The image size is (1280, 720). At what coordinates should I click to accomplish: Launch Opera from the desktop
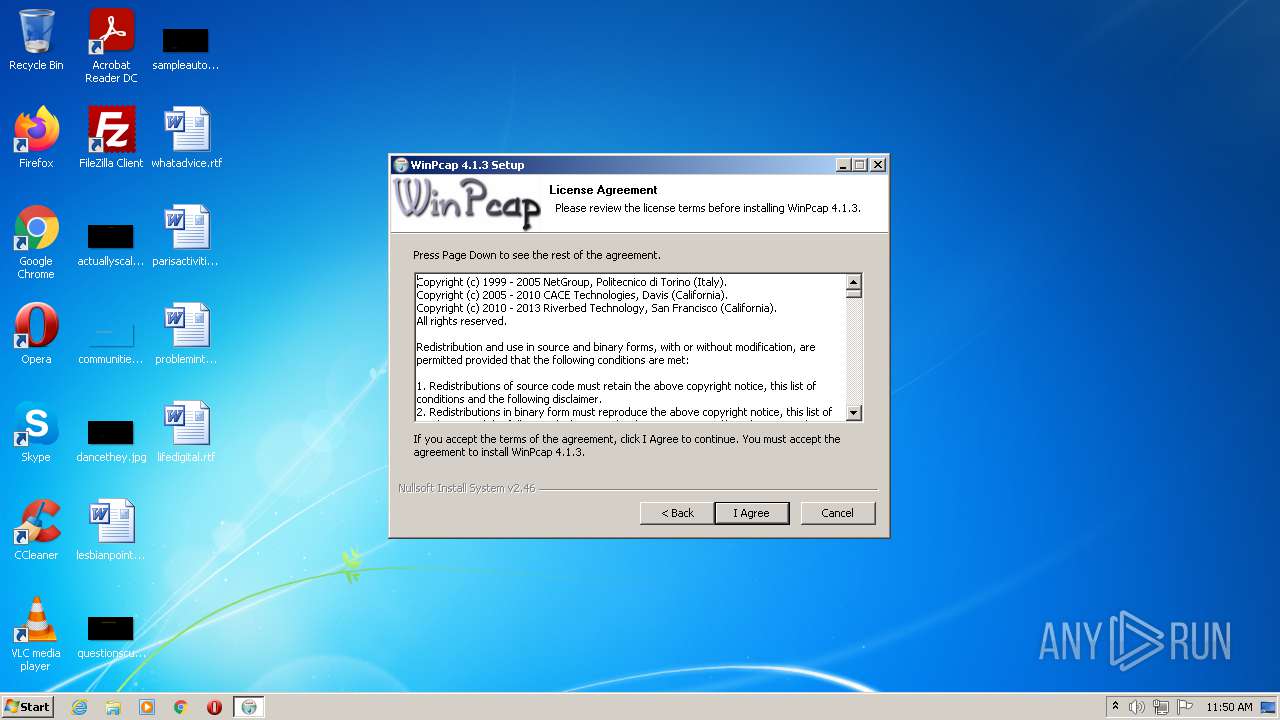(36, 334)
